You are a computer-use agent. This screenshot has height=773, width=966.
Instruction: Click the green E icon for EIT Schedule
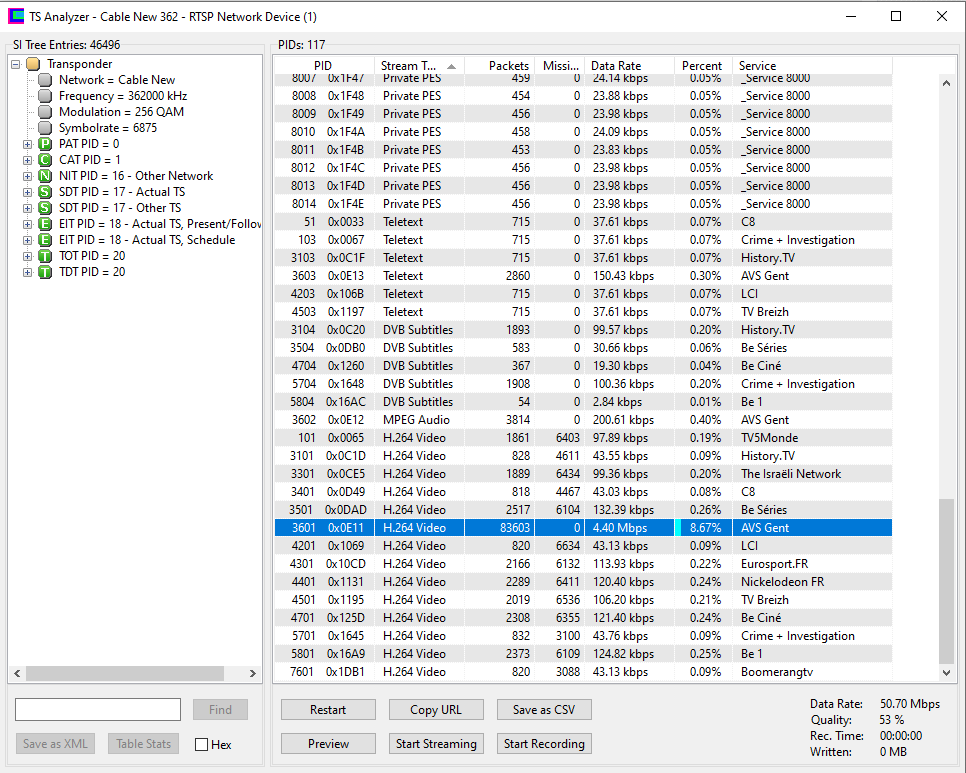point(45,240)
